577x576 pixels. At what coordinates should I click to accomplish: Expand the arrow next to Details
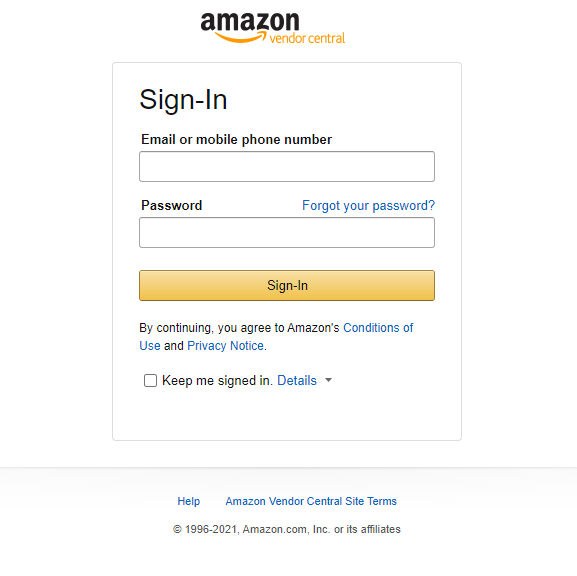coord(329,380)
